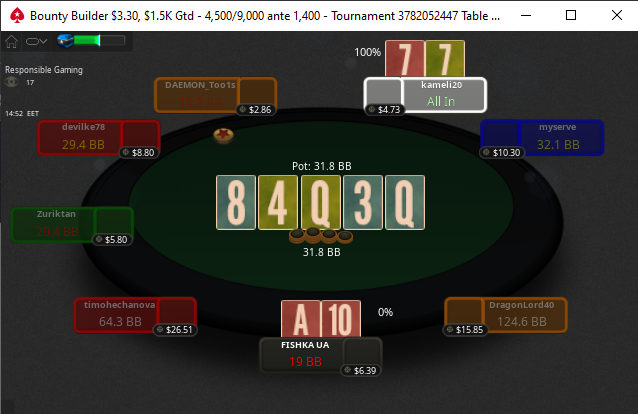Open the Responsible Gaming link
This screenshot has width=638, height=414.
(x=44, y=70)
